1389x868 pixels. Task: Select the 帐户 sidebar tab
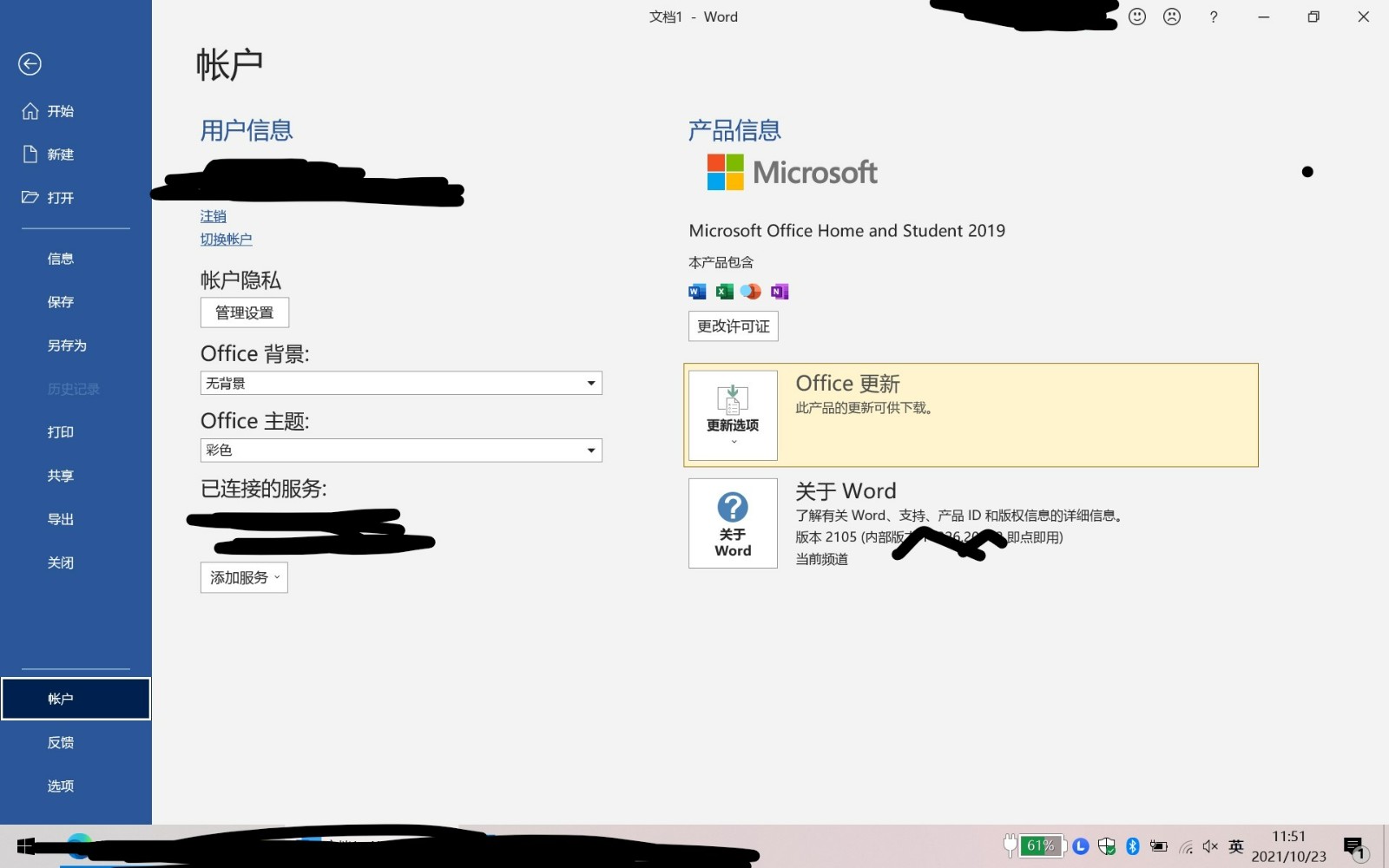pyautogui.click(x=76, y=699)
